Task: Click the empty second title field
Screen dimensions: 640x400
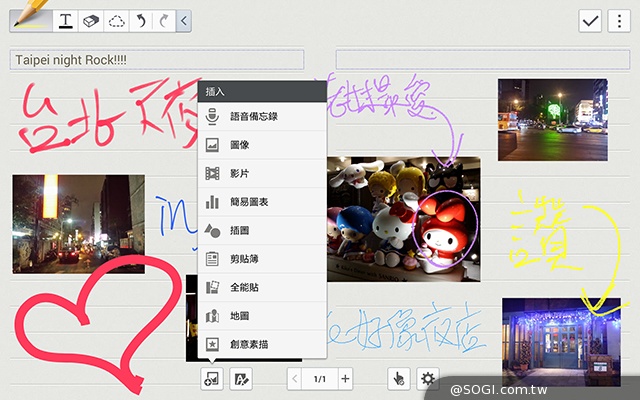Action: pyautogui.click(x=483, y=60)
